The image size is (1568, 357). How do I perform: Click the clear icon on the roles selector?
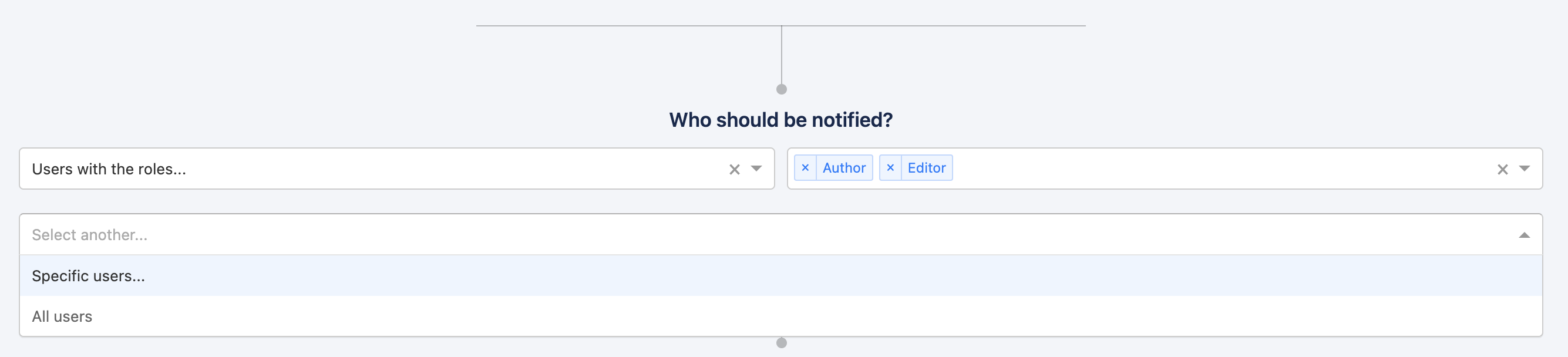coord(1502,169)
